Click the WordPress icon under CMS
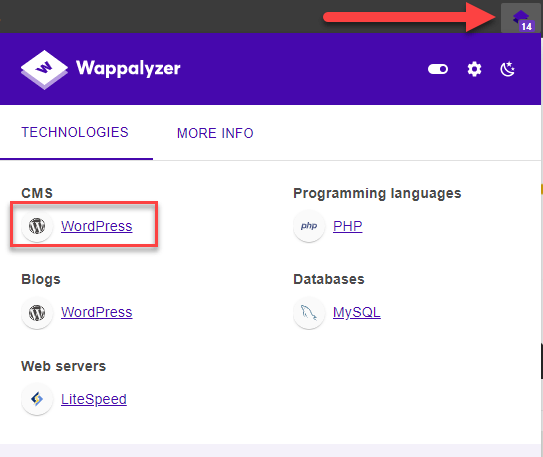The image size is (543, 457). click(37, 226)
